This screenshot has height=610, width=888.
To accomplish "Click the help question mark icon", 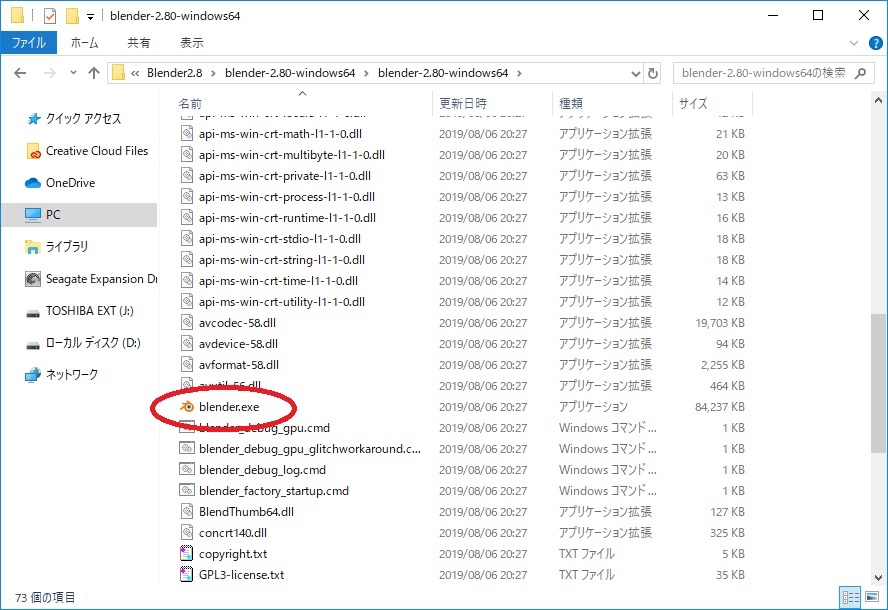I will pyautogui.click(x=876, y=43).
